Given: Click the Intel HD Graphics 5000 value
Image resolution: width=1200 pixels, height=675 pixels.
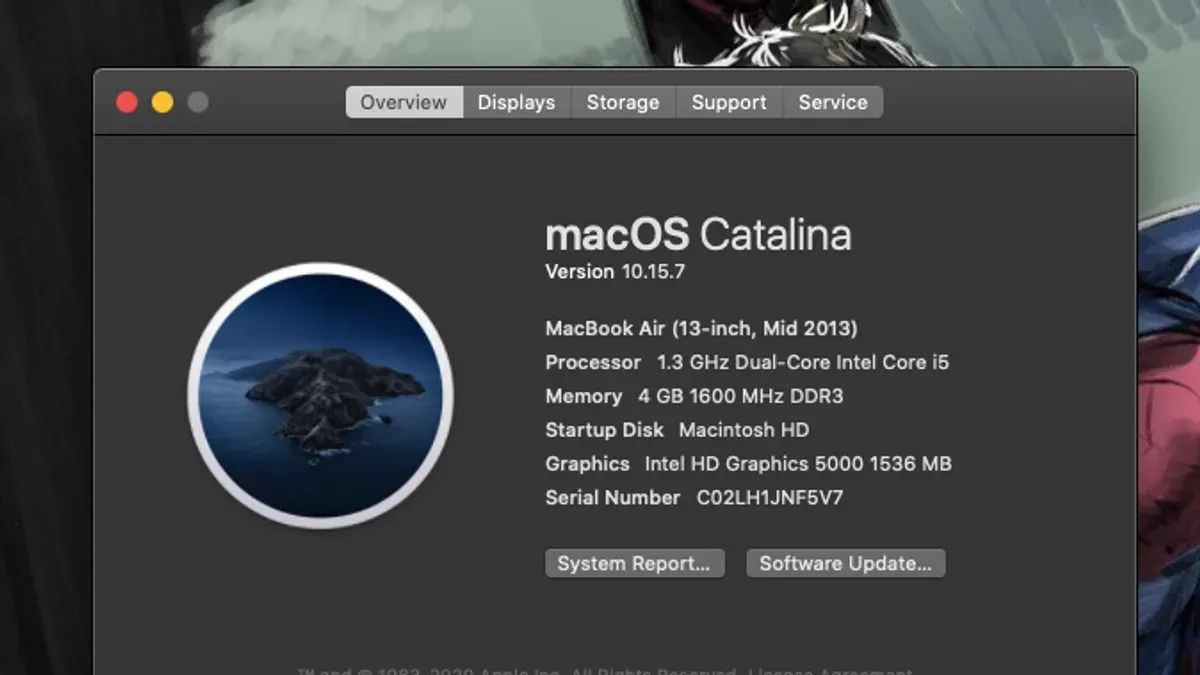Looking at the screenshot, I should click(798, 464).
